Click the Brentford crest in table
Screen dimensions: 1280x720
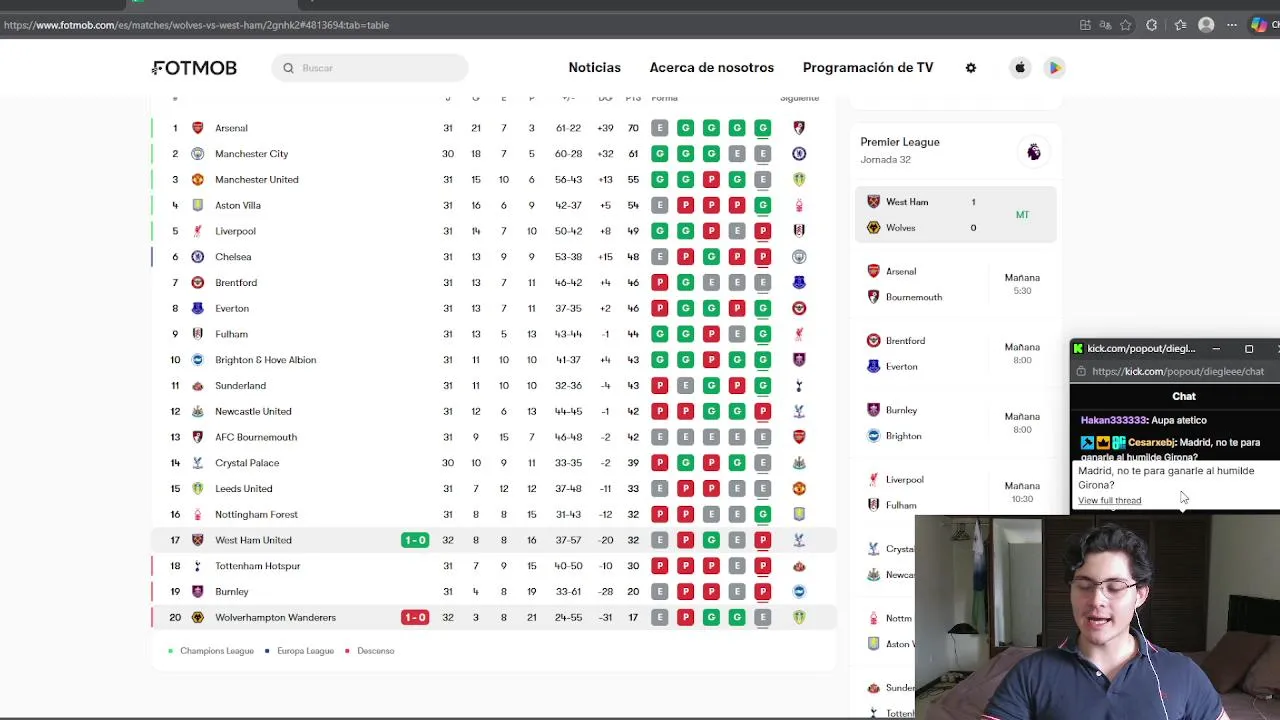click(x=197, y=283)
